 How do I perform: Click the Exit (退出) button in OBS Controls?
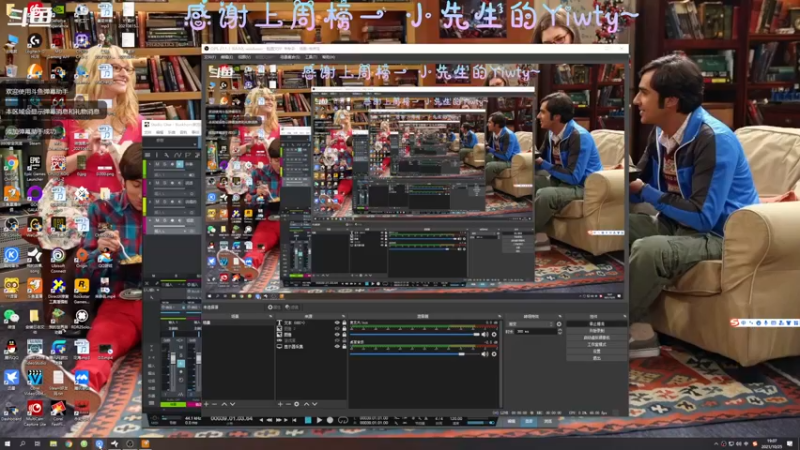point(596,358)
